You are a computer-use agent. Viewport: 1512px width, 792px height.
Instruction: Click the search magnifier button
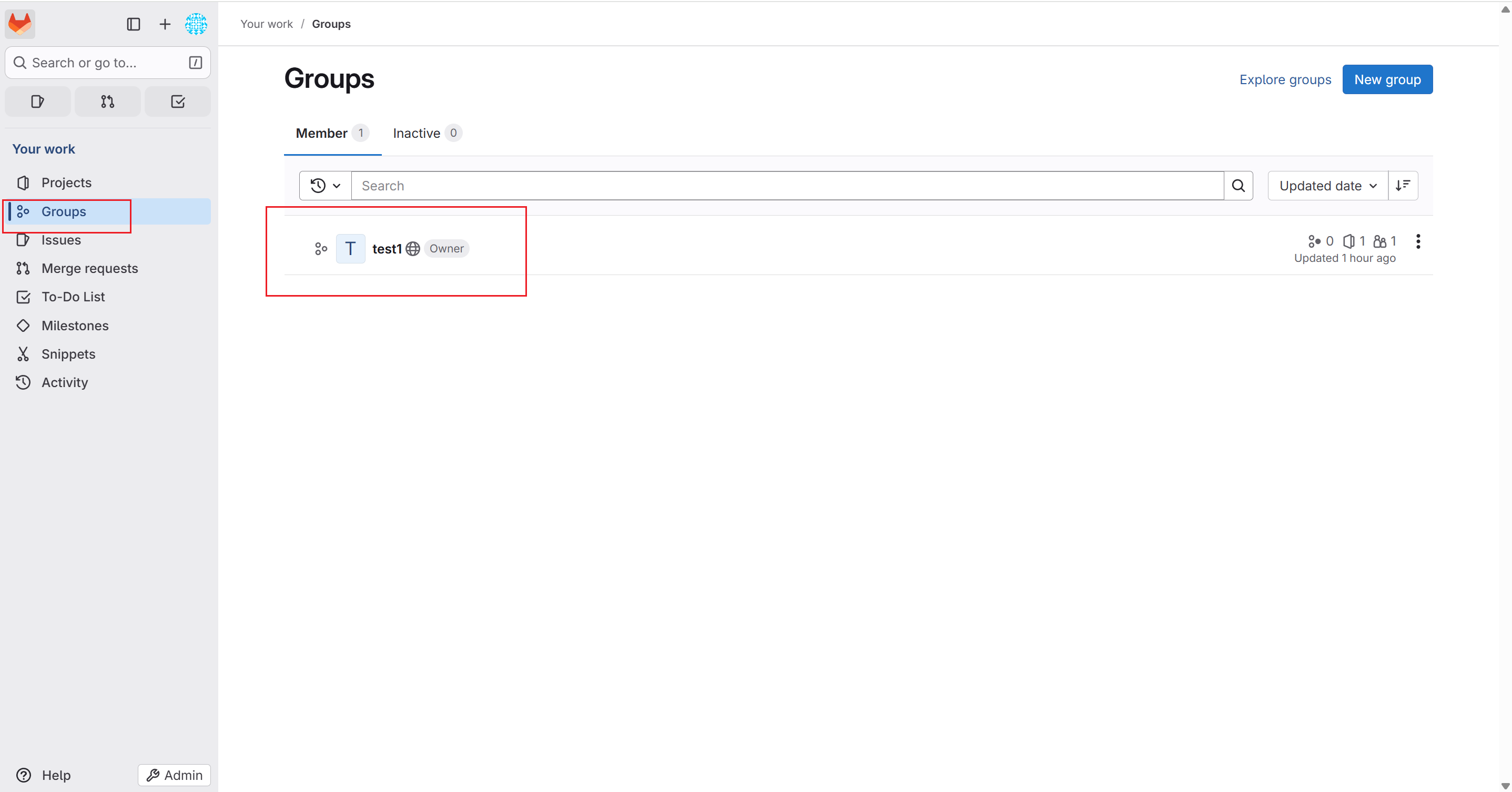tap(1238, 186)
